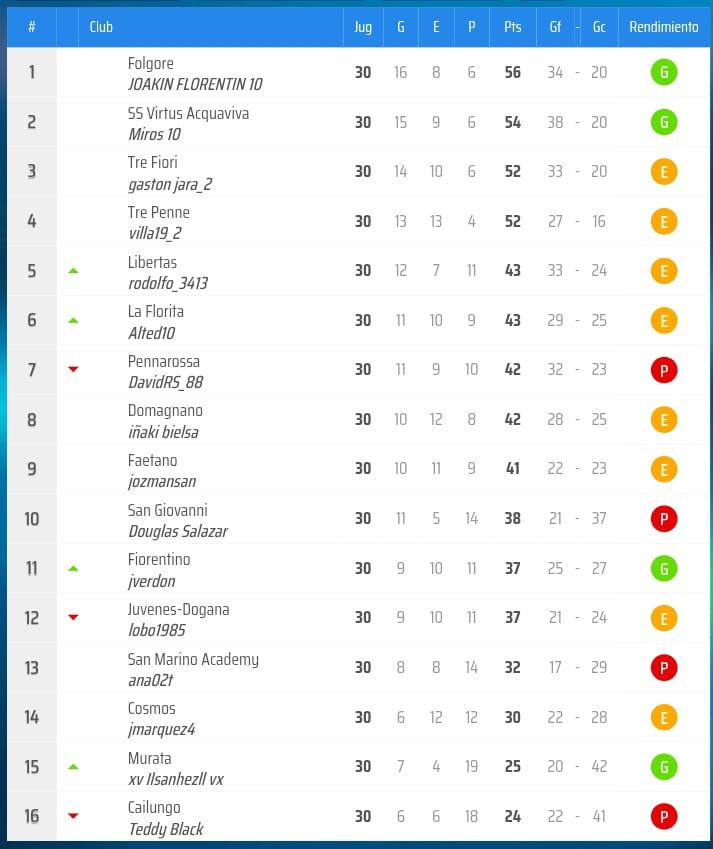Open manager JOAKIN FLORENTIN 10 profile
The height and width of the screenshot is (849, 713).
(195, 84)
